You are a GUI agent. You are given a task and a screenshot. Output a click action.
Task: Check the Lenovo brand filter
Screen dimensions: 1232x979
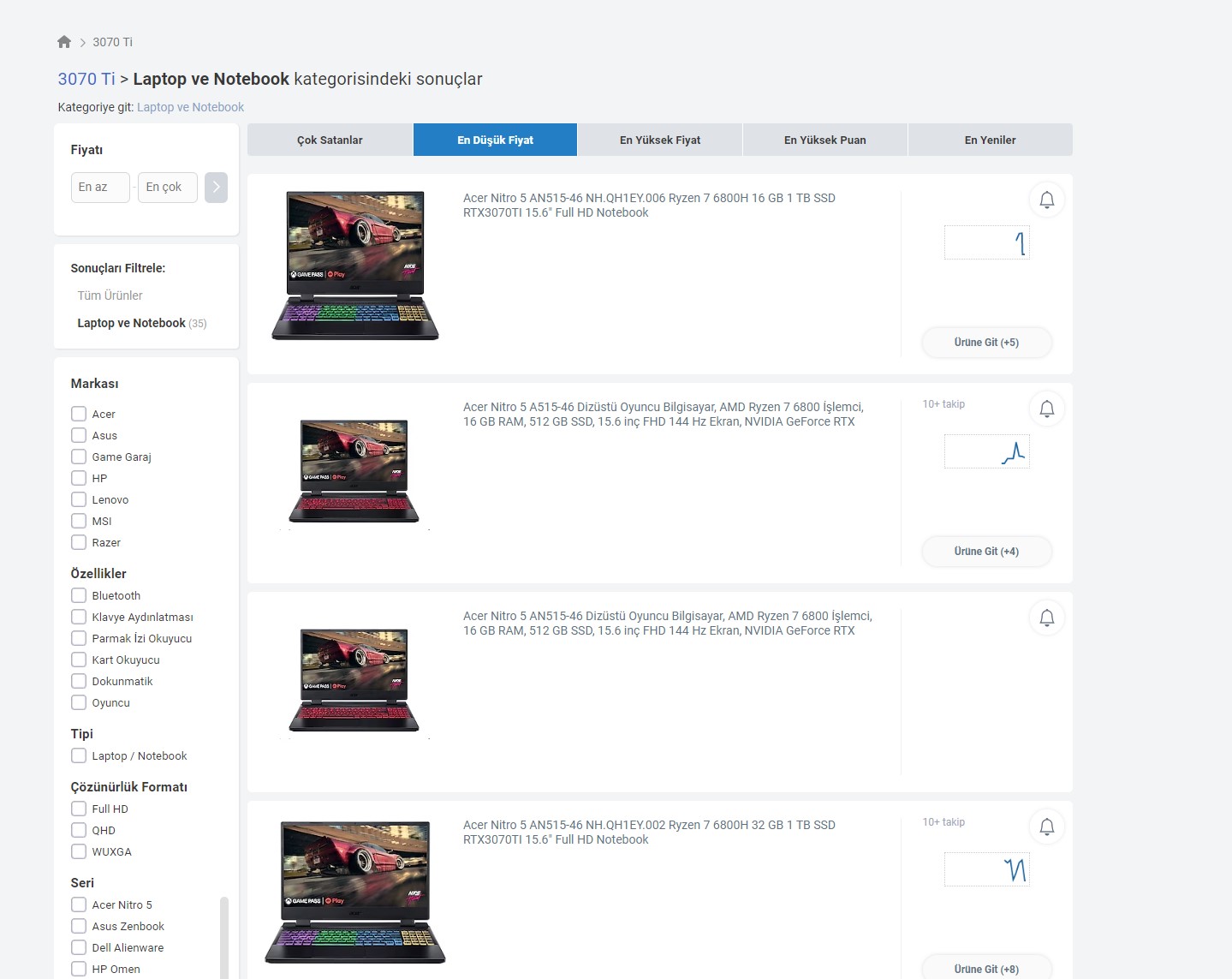click(x=79, y=499)
